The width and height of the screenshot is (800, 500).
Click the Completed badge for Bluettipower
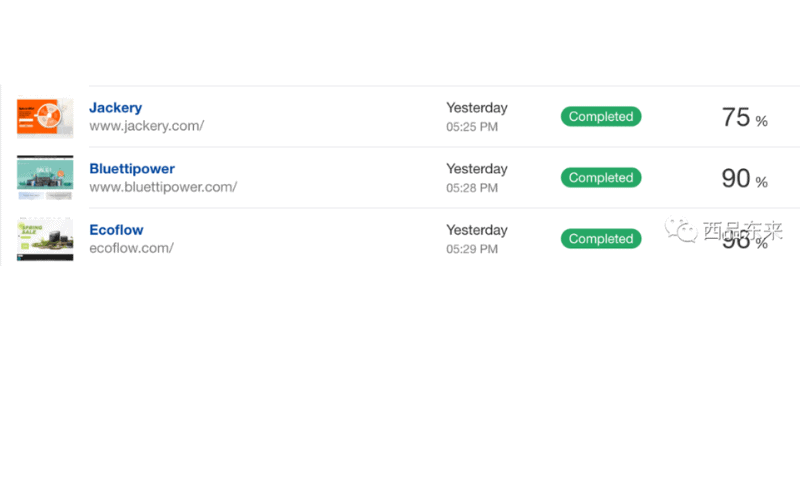pos(601,178)
